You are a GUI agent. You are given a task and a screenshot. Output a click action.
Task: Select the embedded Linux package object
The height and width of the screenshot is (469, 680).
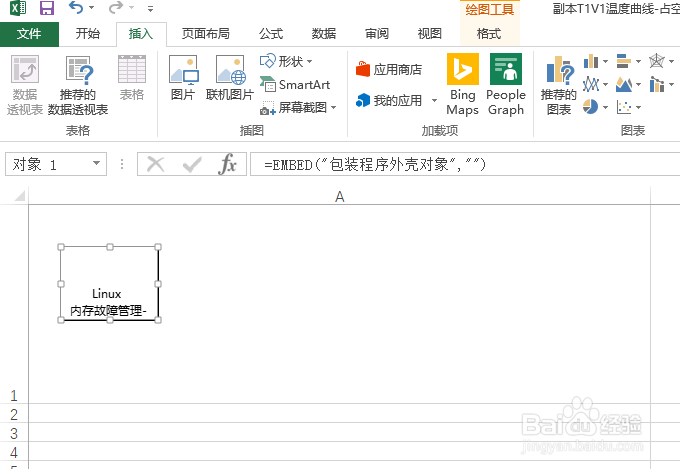tap(109, 283)
